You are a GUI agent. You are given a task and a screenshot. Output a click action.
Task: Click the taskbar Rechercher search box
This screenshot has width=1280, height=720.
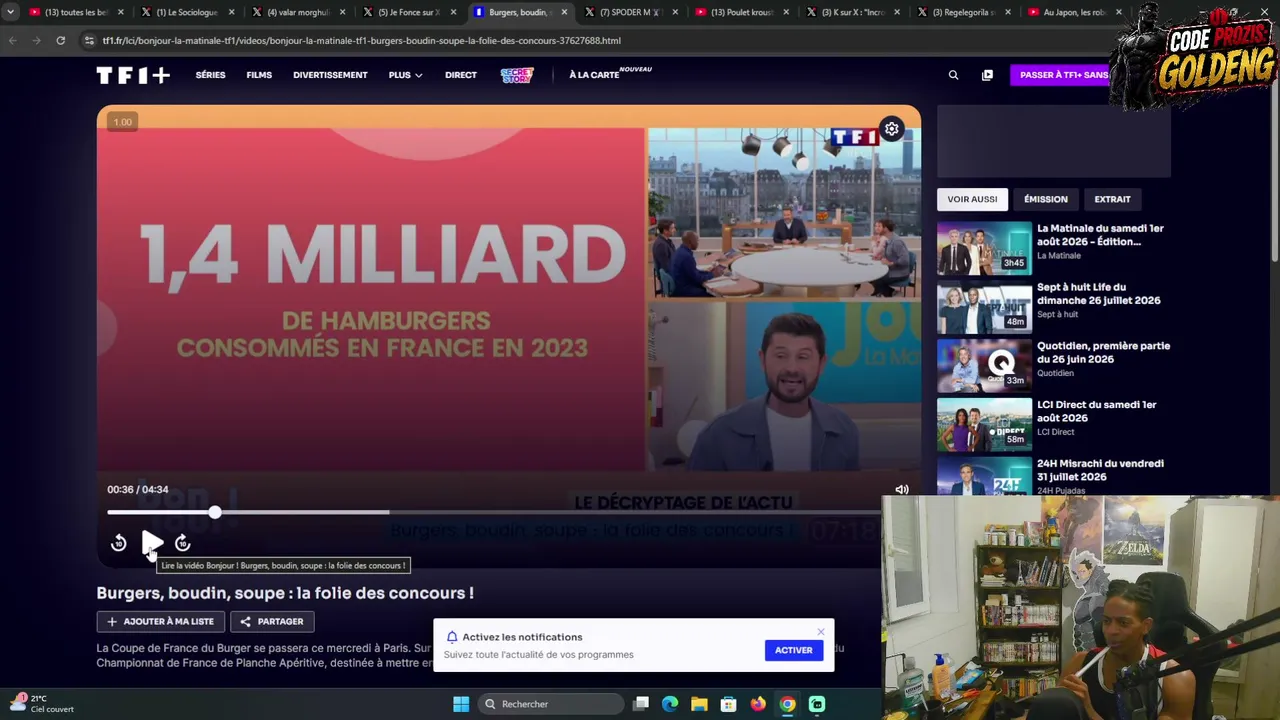click(x=549, y=704)
